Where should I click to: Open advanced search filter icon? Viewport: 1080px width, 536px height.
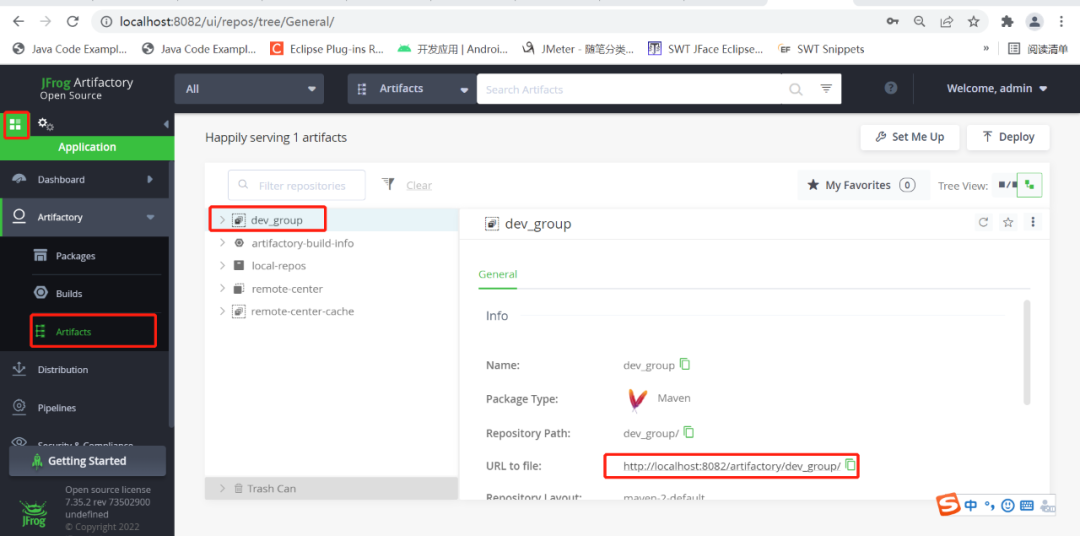[x=827, y=89]
